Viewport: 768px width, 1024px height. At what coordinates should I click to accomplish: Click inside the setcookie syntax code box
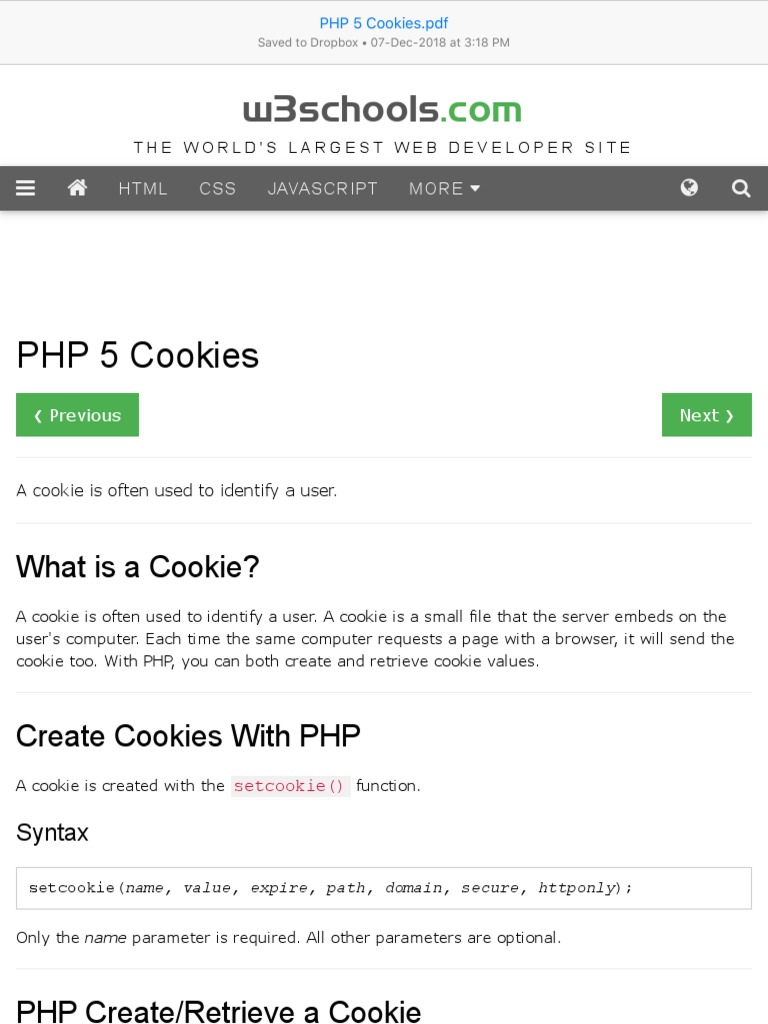[384, 888]
